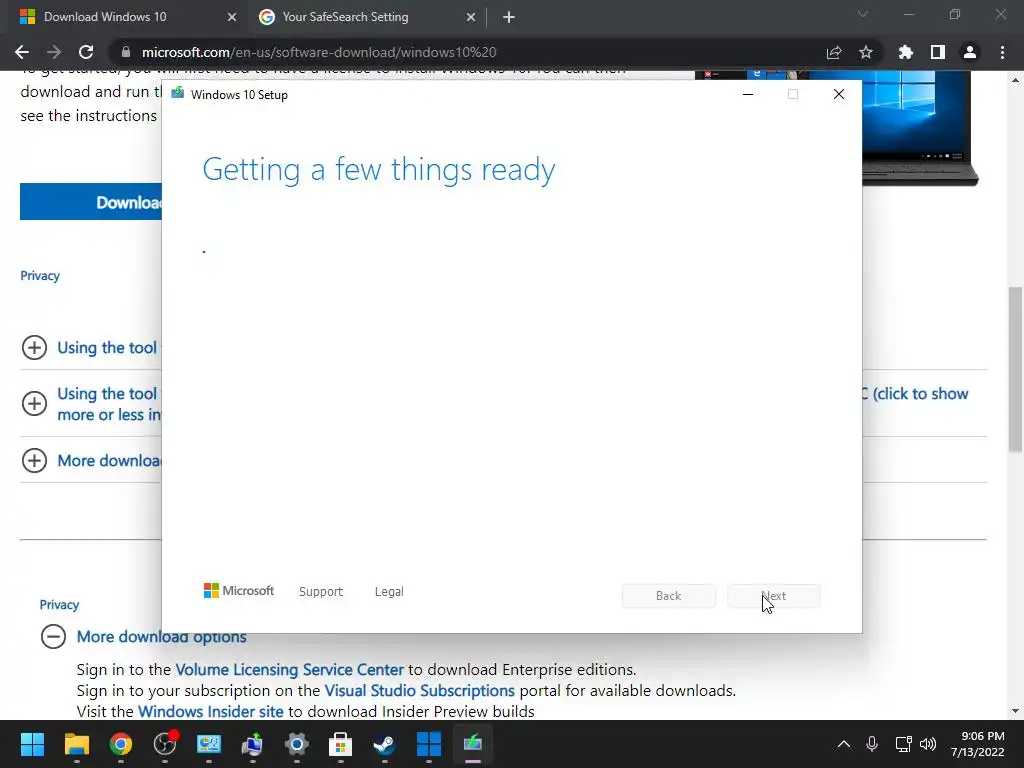
Task: Expand the More downloa section plus icon
Action: (35, 460)
